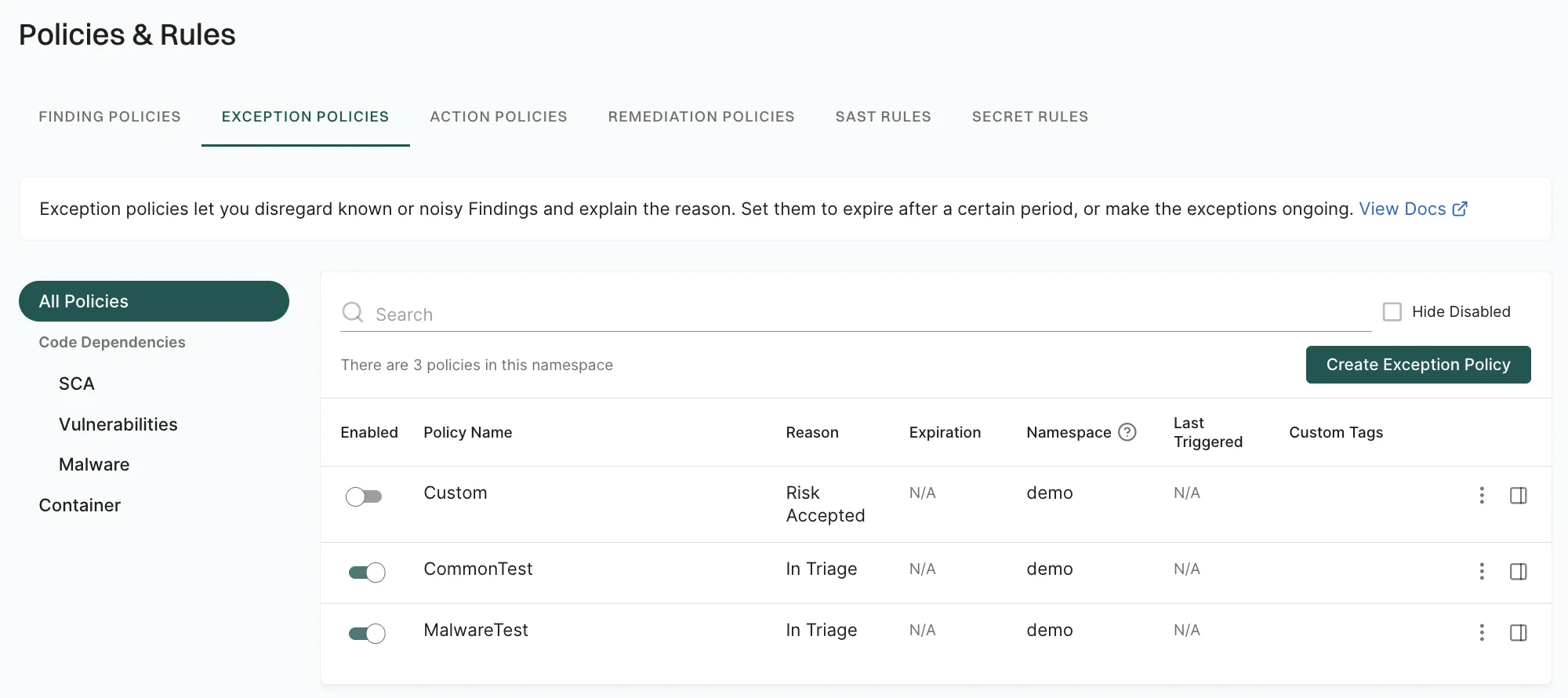Click the demo namespace in CommonTest row
Image resolution: width=1568 pixels, height=698 pixels.
[x=1050, y=569]
